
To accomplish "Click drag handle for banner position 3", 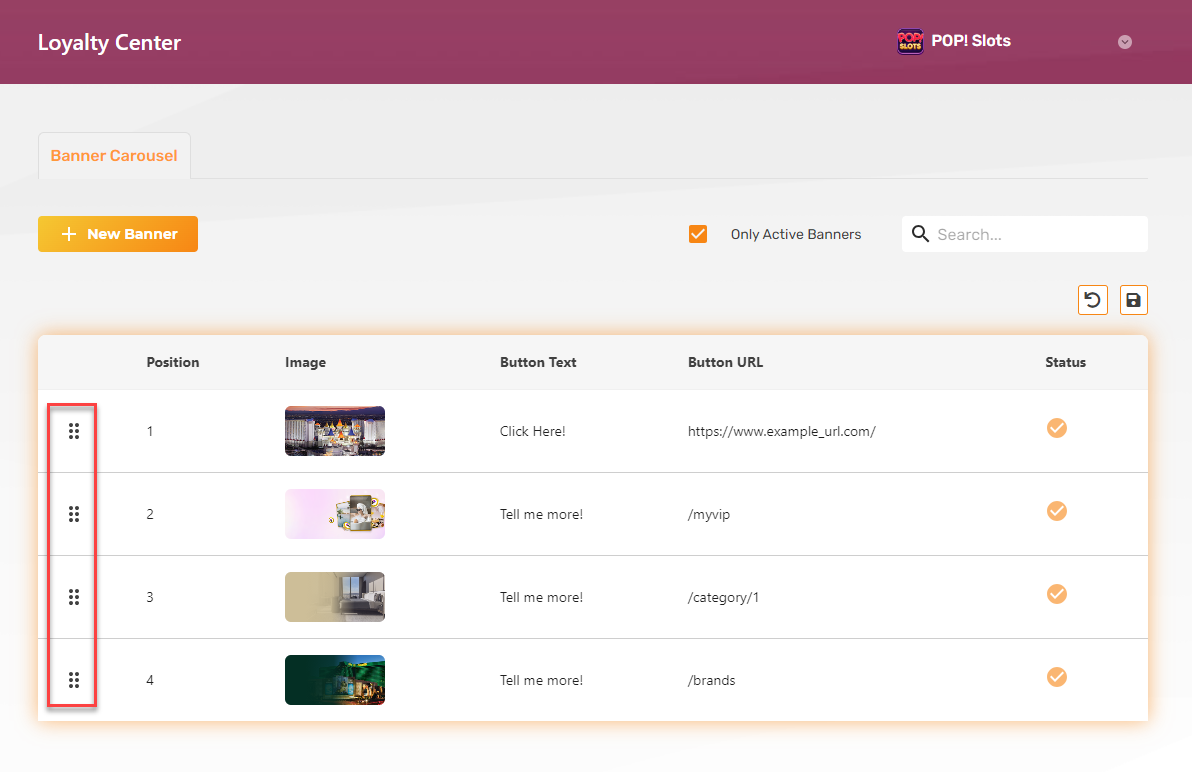I will [x=73, y=597].
